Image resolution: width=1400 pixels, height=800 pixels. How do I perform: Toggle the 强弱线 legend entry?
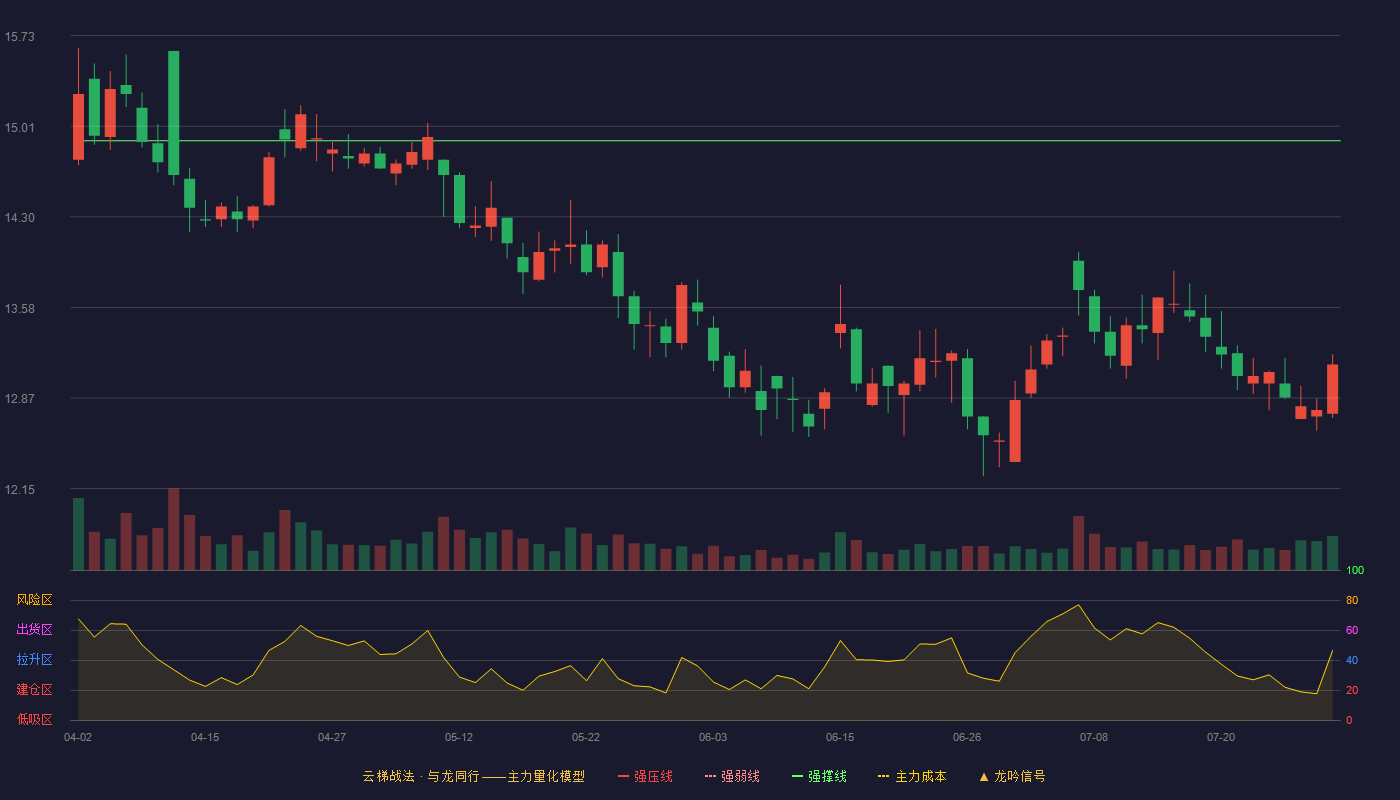tap(732, 776)
